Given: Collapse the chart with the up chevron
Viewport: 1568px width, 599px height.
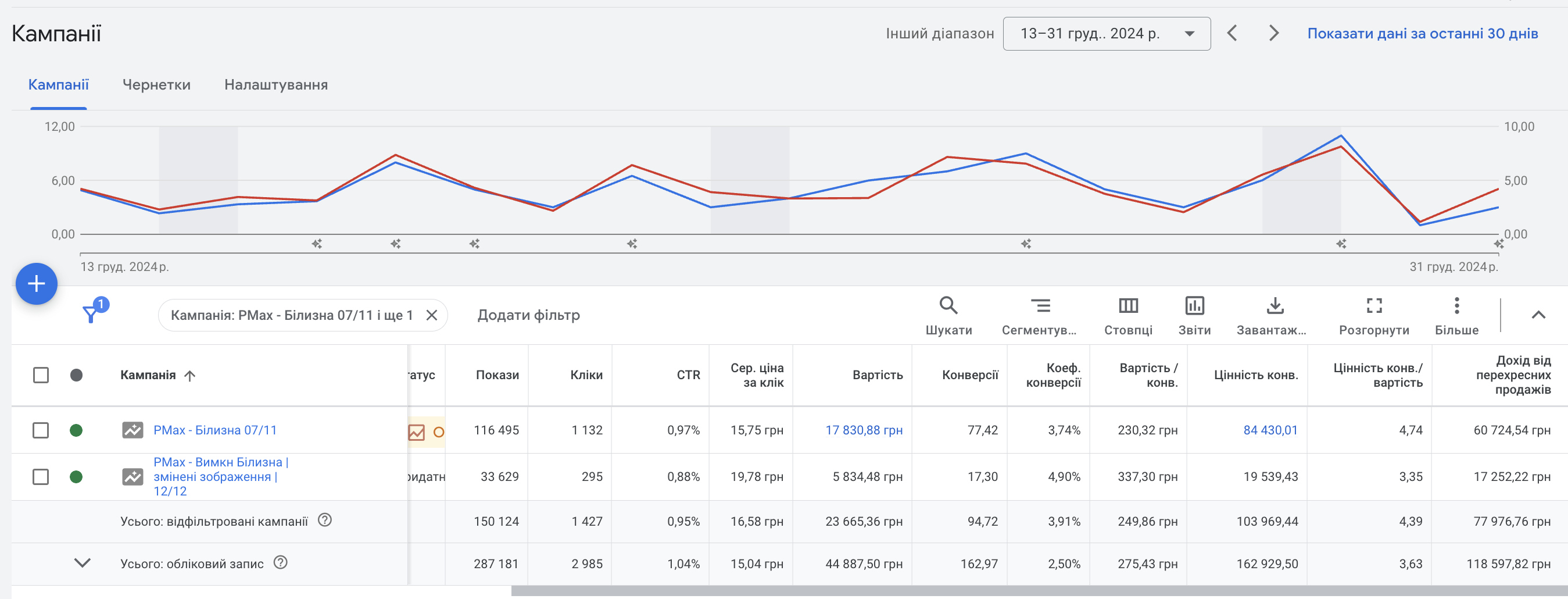Looking at the screenshot, I should click(x=1538, y=315).
